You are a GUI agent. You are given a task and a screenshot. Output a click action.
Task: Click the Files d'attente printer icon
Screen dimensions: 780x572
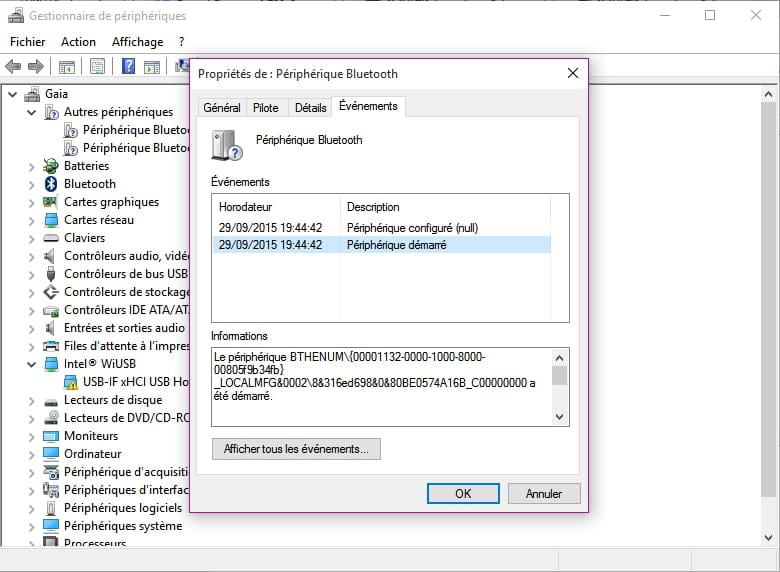(51, 346)
